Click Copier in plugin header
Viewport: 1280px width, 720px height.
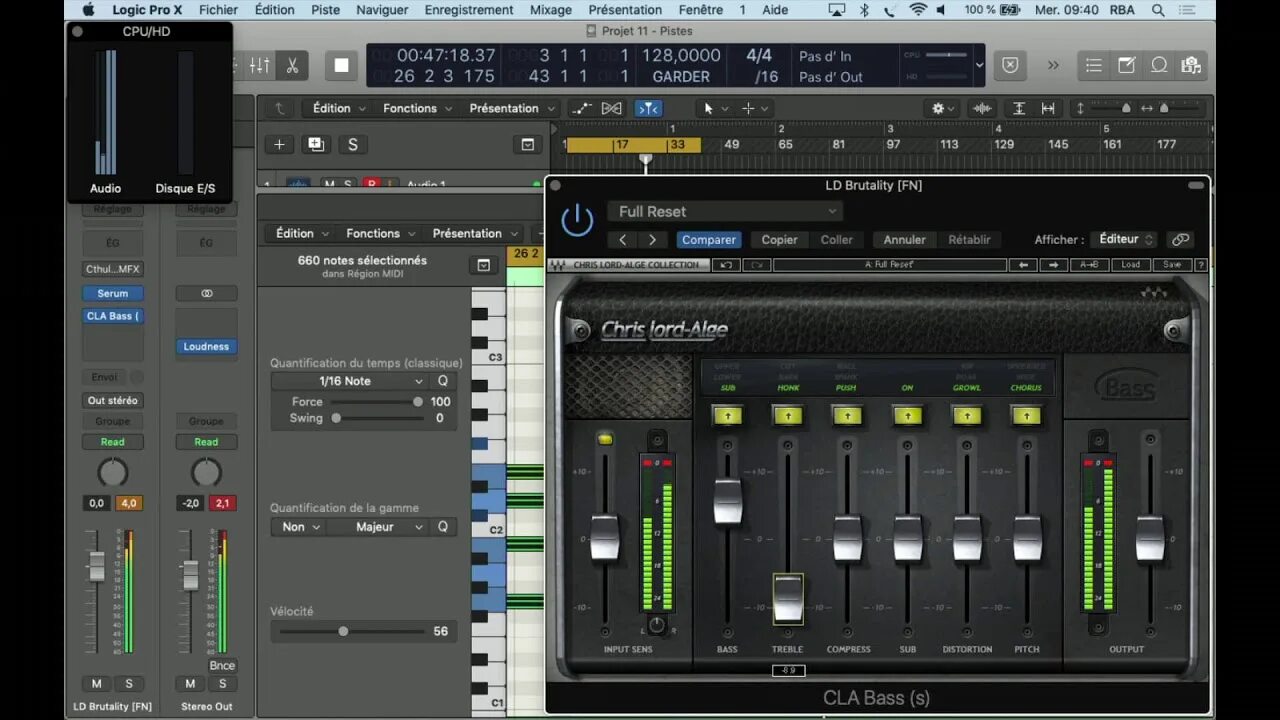point(779,240)
